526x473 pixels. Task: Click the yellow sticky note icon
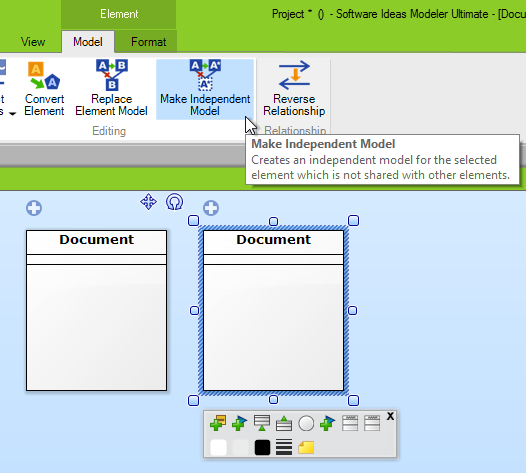306,448
